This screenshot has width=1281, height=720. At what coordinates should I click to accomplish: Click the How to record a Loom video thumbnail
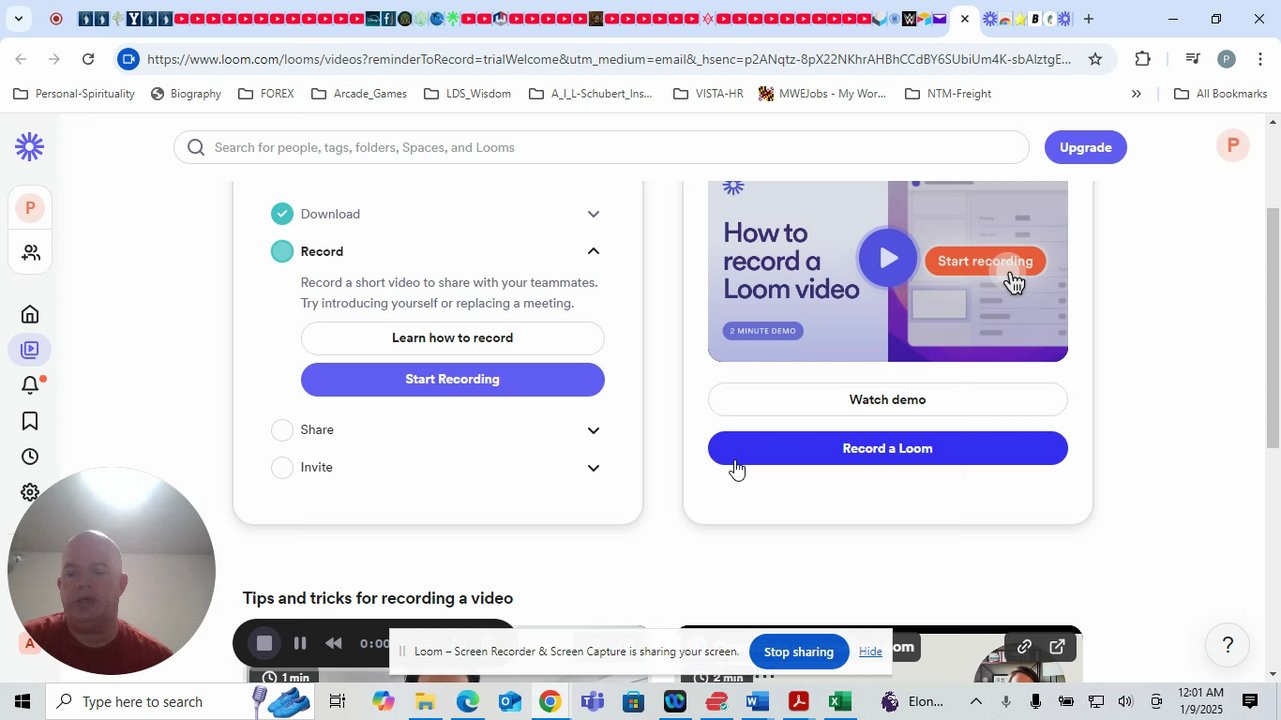[887, 271]
